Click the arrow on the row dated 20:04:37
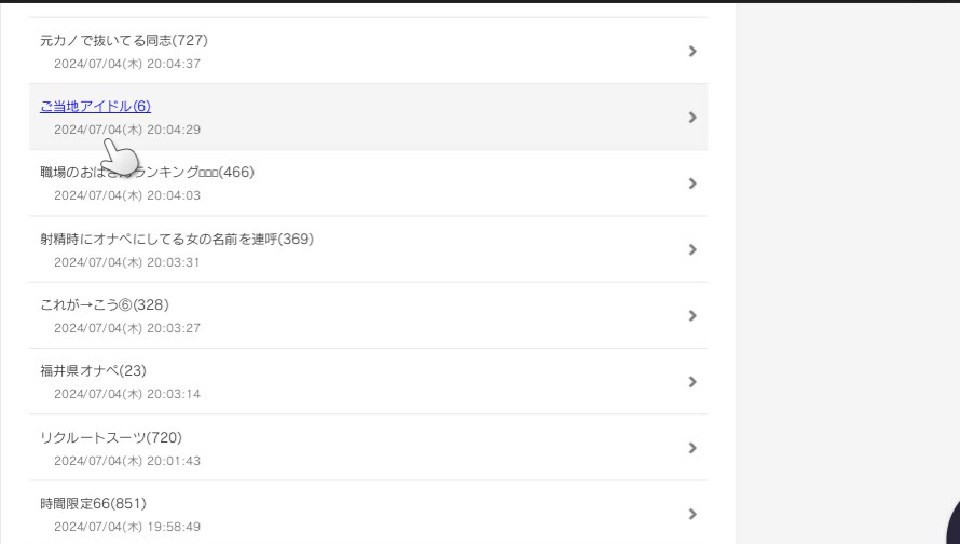This screenshot has width=960, height=544. 692,51
